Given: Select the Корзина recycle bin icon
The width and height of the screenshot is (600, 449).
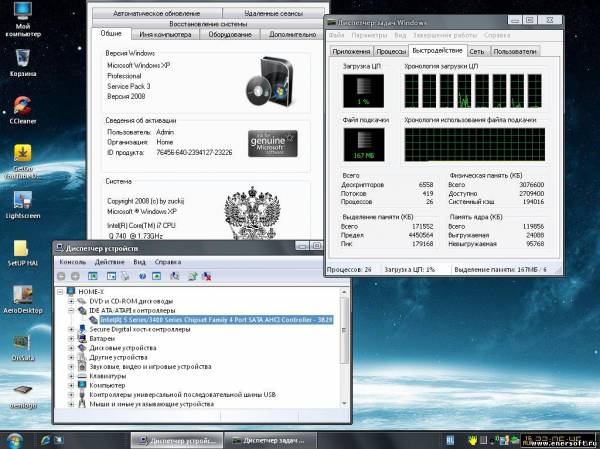Looking at the screenshot, I should pos(23,63).
